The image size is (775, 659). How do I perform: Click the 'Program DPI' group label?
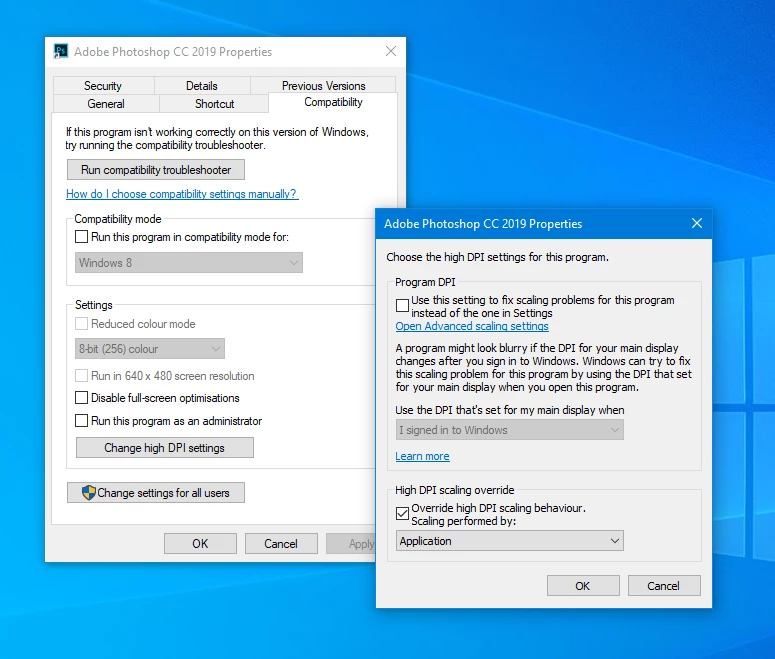click(425, 282)
